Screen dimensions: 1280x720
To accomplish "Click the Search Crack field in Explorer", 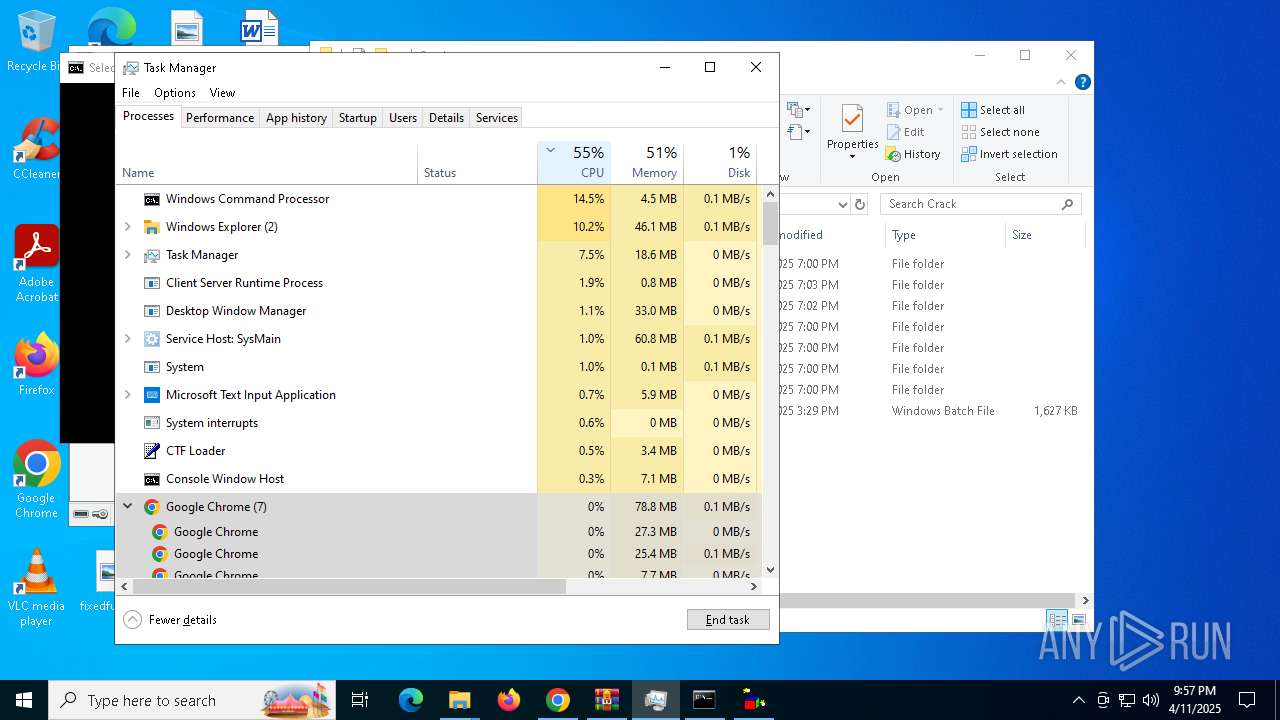I will click(x=980, y=204).
